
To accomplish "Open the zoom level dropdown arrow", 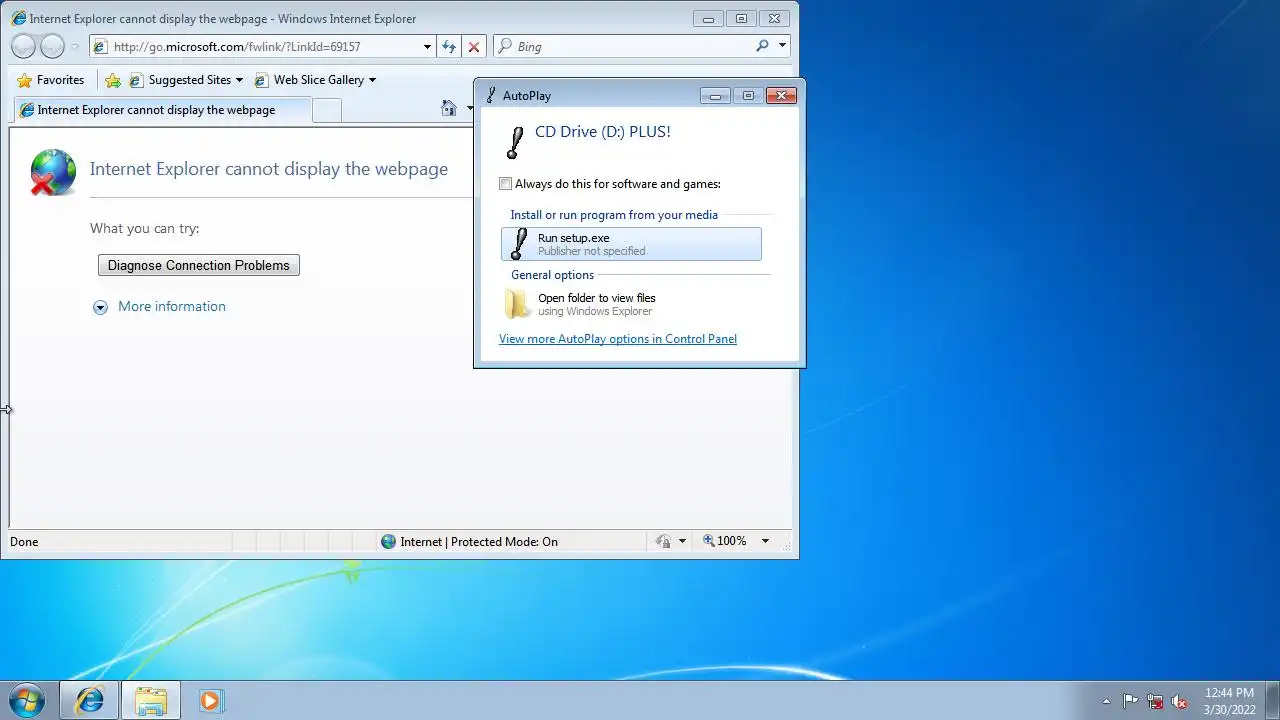I will (765, 541).
